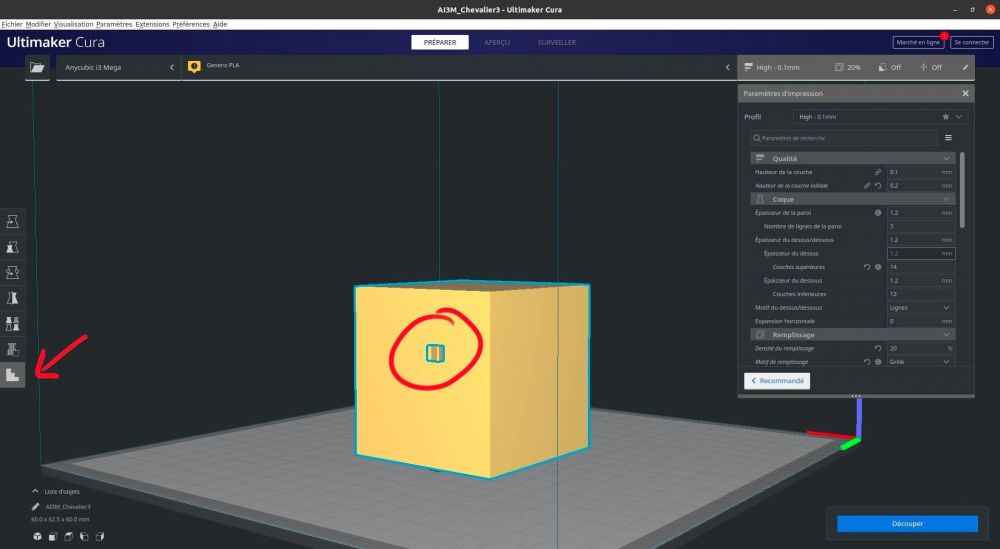The width and height of the screenshot is (1000, 549).
Task: Click the Paramètres de recherche search field
Action: tap(844, 138)
